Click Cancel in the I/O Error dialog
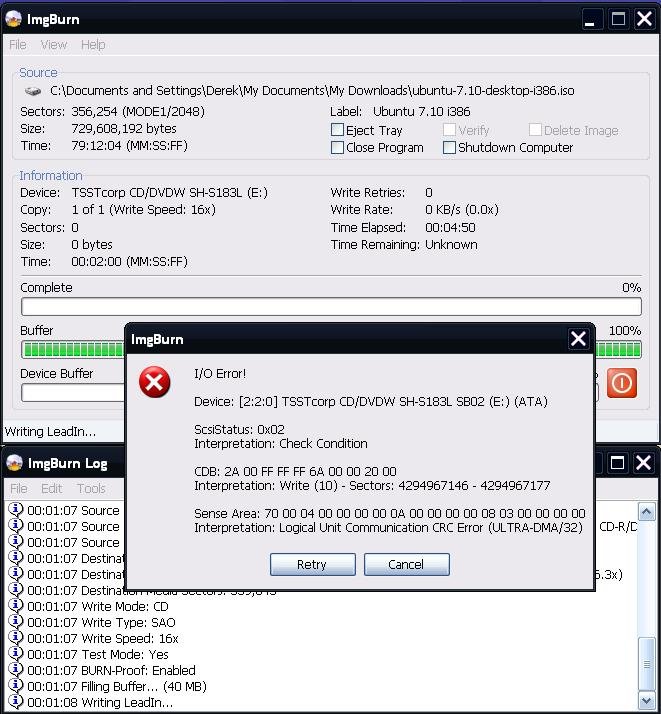This screenshot has height=714, width=661. click(407, 565)
